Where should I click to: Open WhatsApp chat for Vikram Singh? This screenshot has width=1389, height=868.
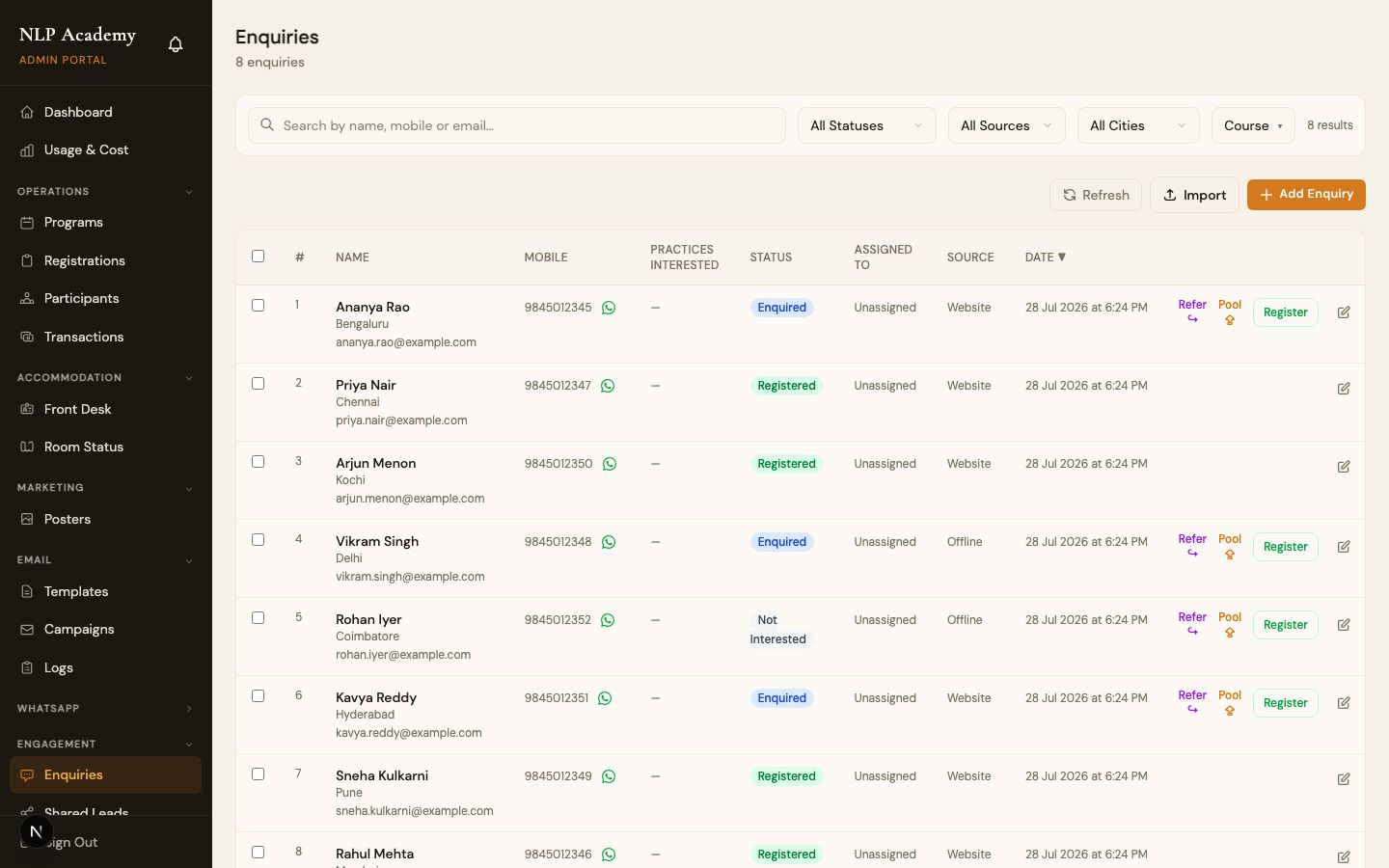click(x=609, y=542)
